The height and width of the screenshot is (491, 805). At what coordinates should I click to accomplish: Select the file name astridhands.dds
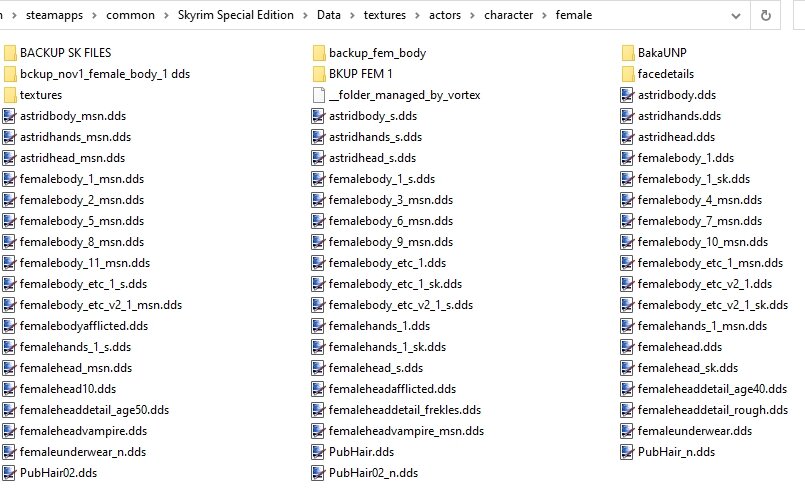[x=679, y=116]
